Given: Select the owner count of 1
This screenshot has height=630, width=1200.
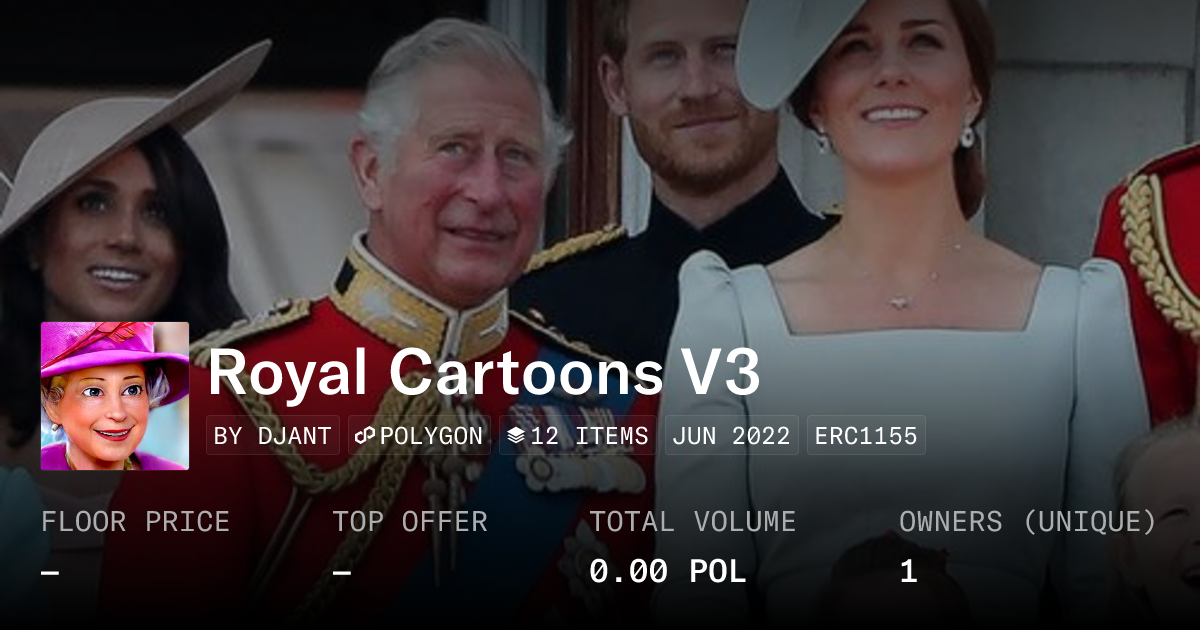Looking at the screenshot, I should click(x=908, y=572).
